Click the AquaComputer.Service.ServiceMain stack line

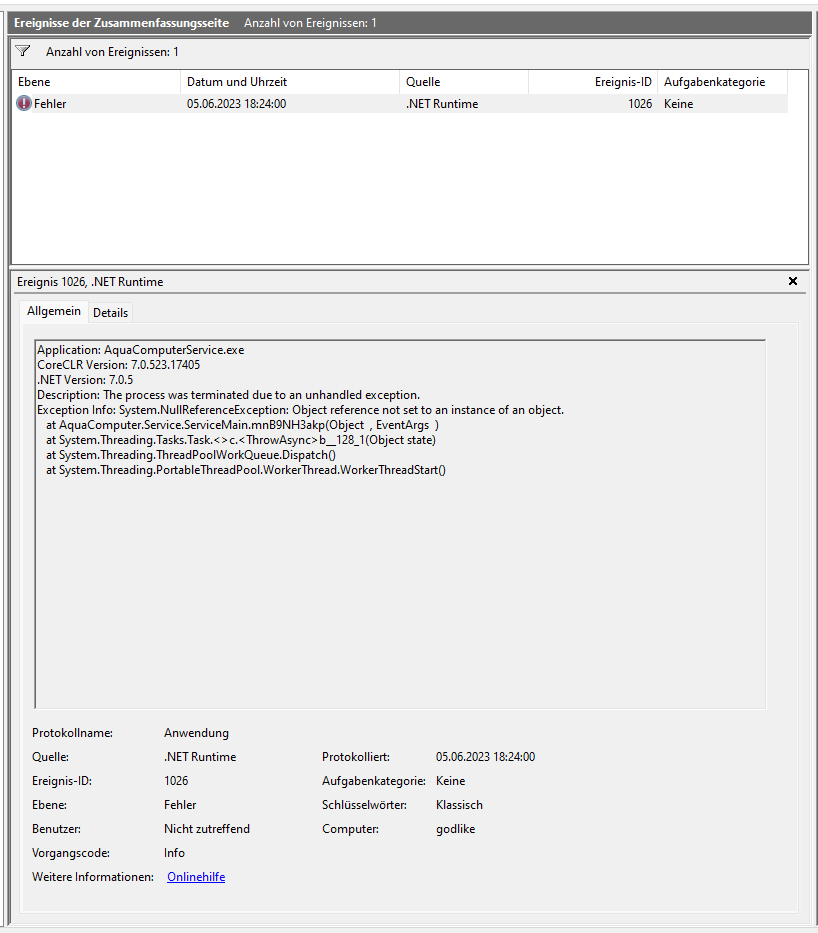coord(242,425)
